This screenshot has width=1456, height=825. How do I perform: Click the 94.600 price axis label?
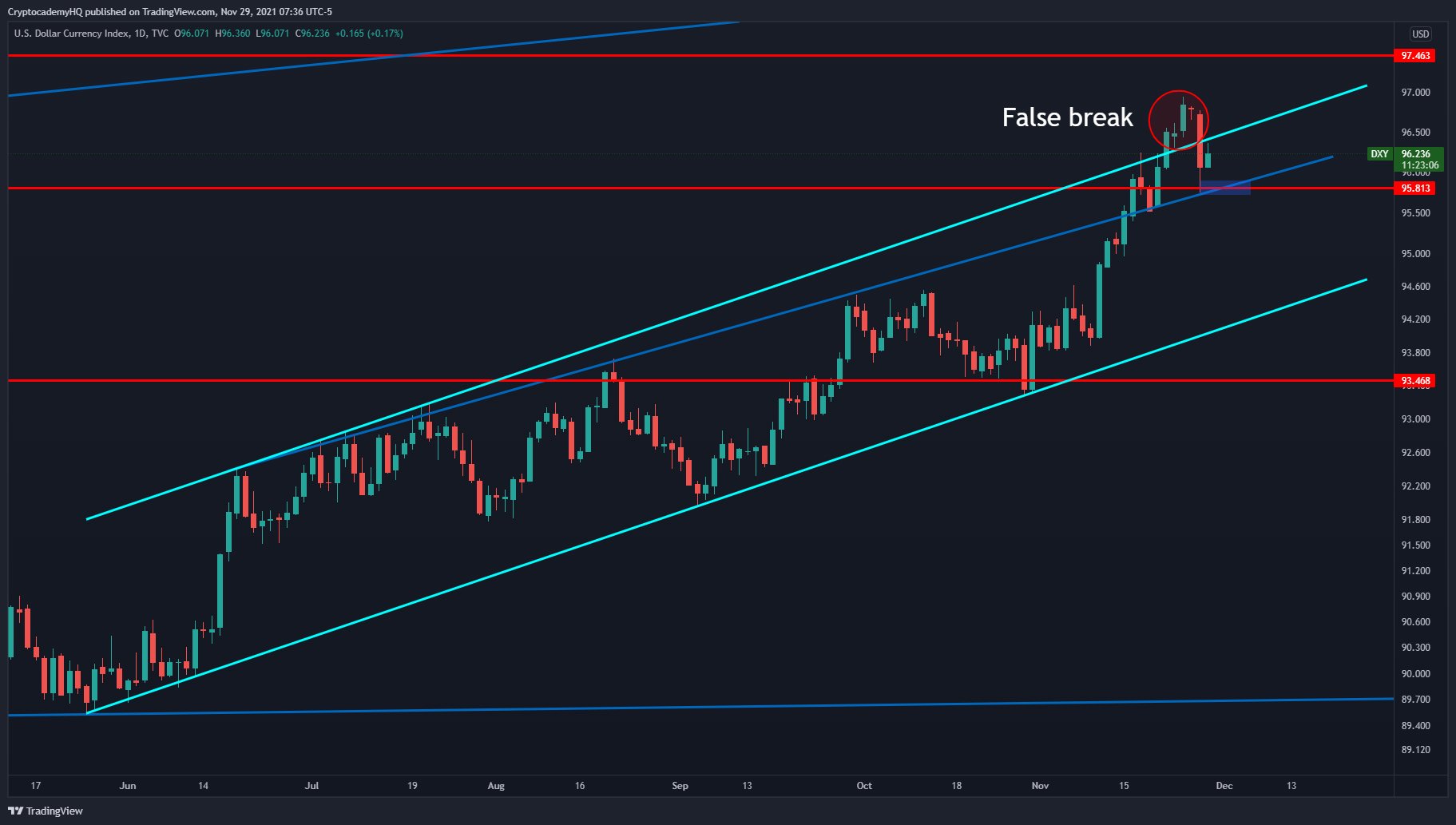point(1415,287)
